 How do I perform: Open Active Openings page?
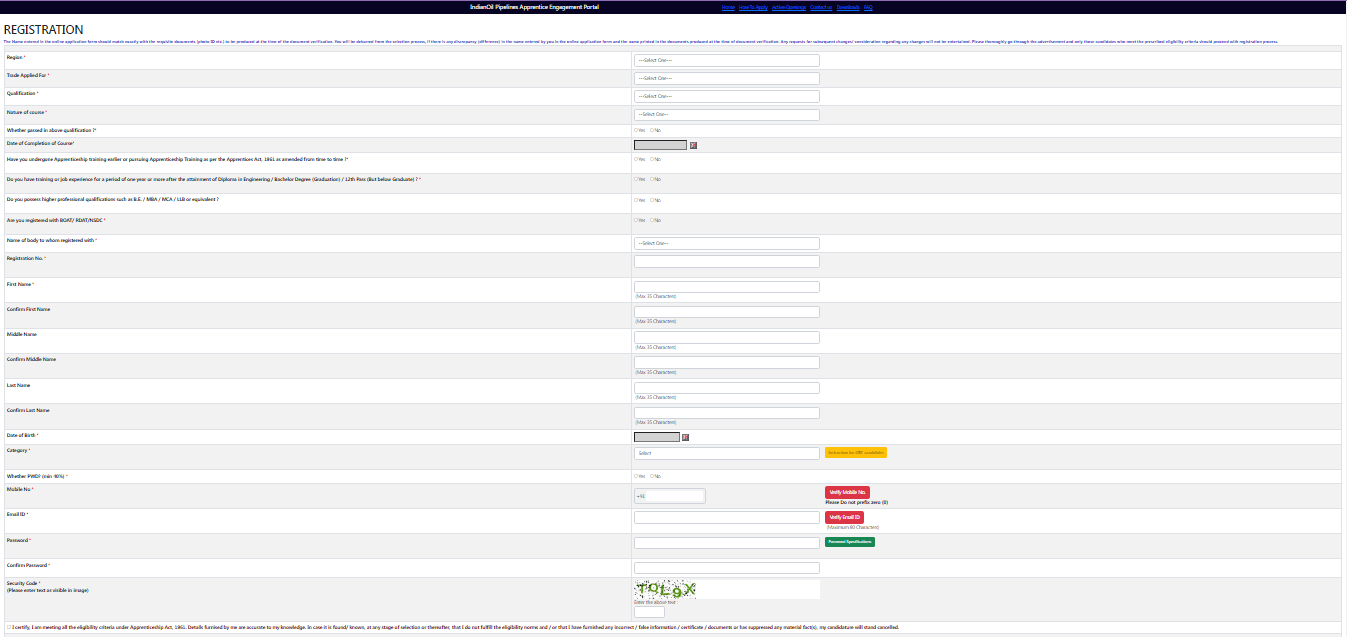pyautogui.click(x=788, y=7)
